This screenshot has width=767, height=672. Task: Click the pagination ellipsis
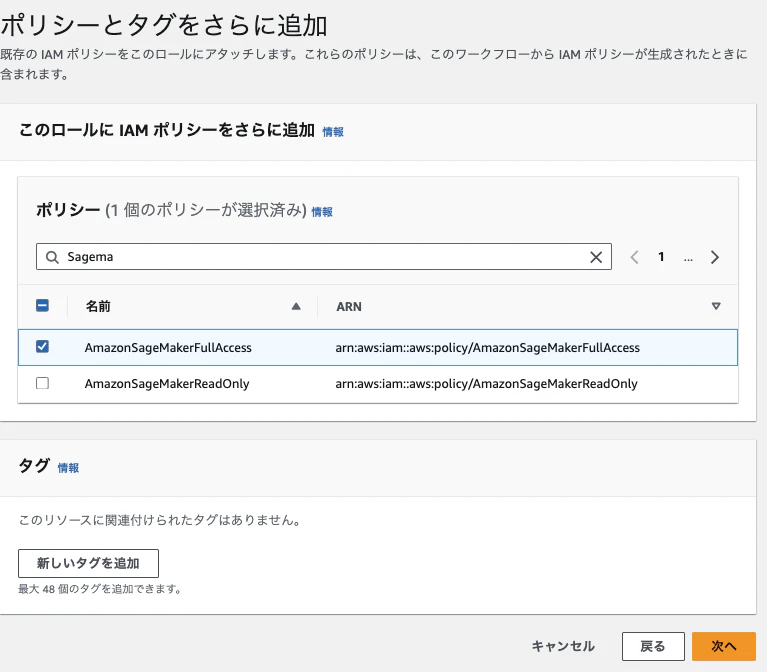688,259
